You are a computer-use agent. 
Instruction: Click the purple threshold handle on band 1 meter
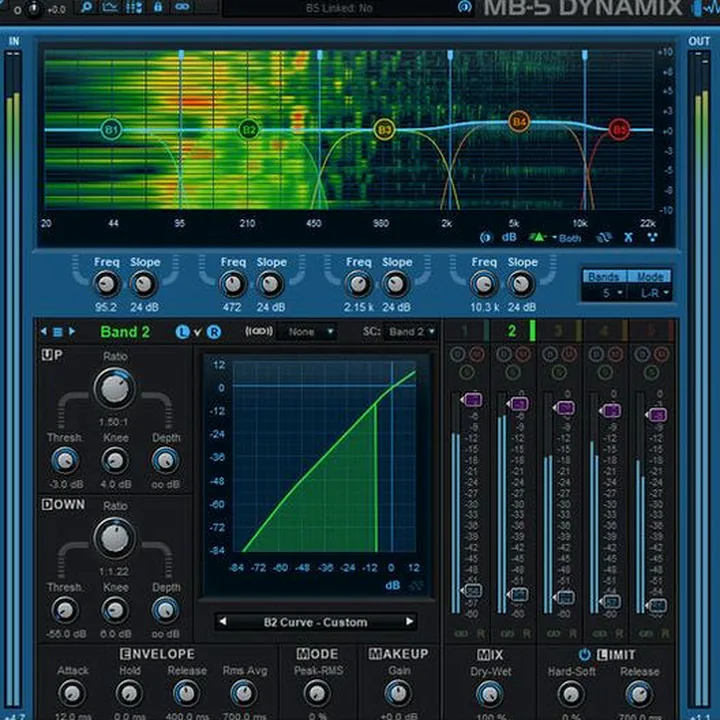tap(472, 399)
